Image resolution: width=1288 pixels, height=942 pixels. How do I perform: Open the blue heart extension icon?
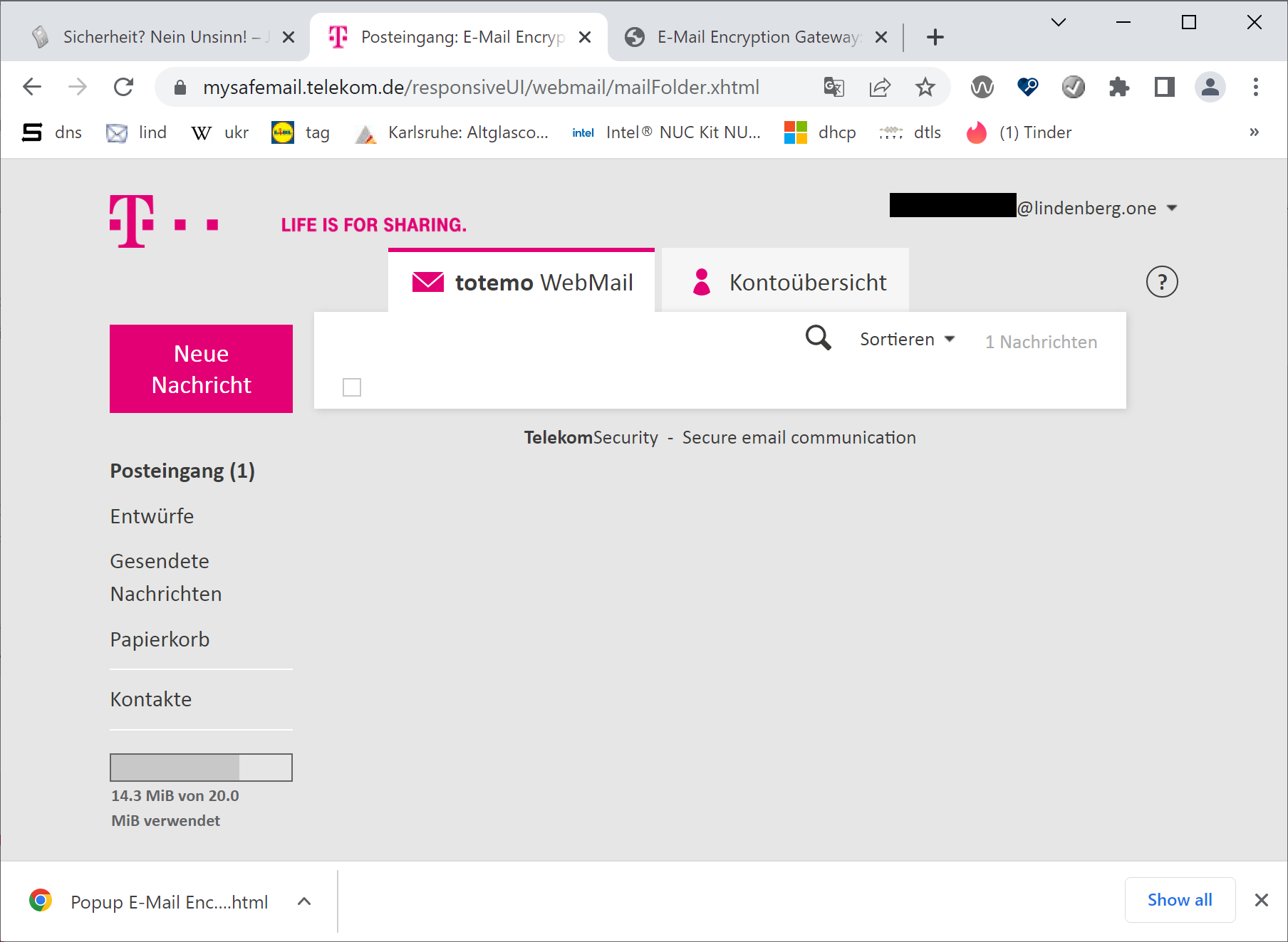1027,87
